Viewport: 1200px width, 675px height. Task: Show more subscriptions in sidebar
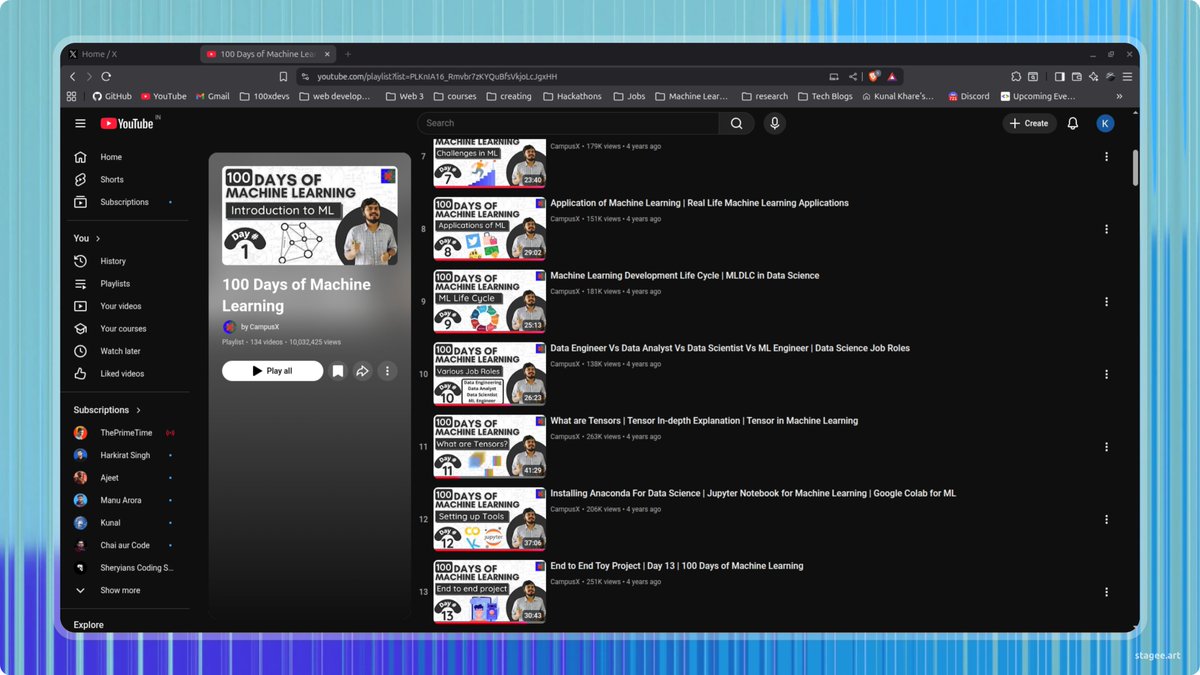122,590
